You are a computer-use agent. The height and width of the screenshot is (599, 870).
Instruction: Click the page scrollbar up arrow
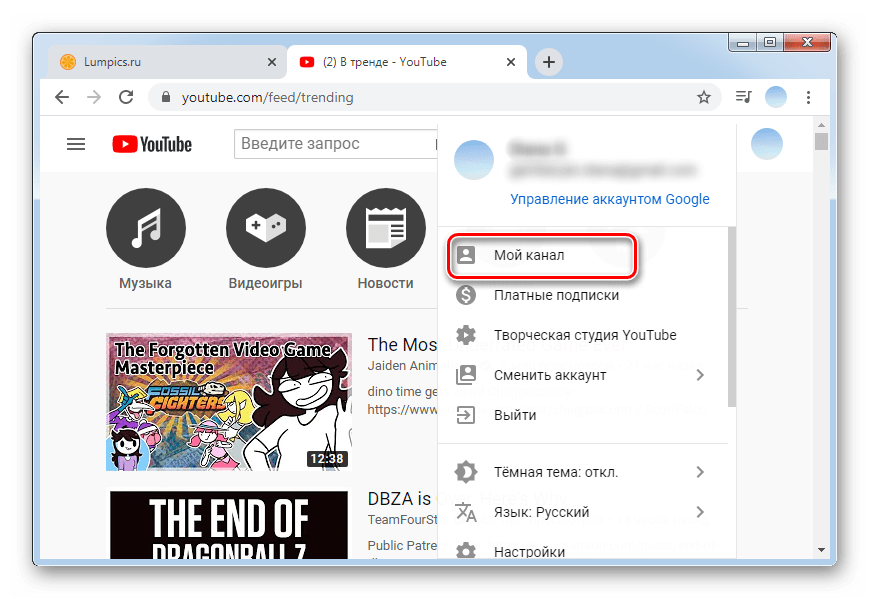tap(822, 125)
